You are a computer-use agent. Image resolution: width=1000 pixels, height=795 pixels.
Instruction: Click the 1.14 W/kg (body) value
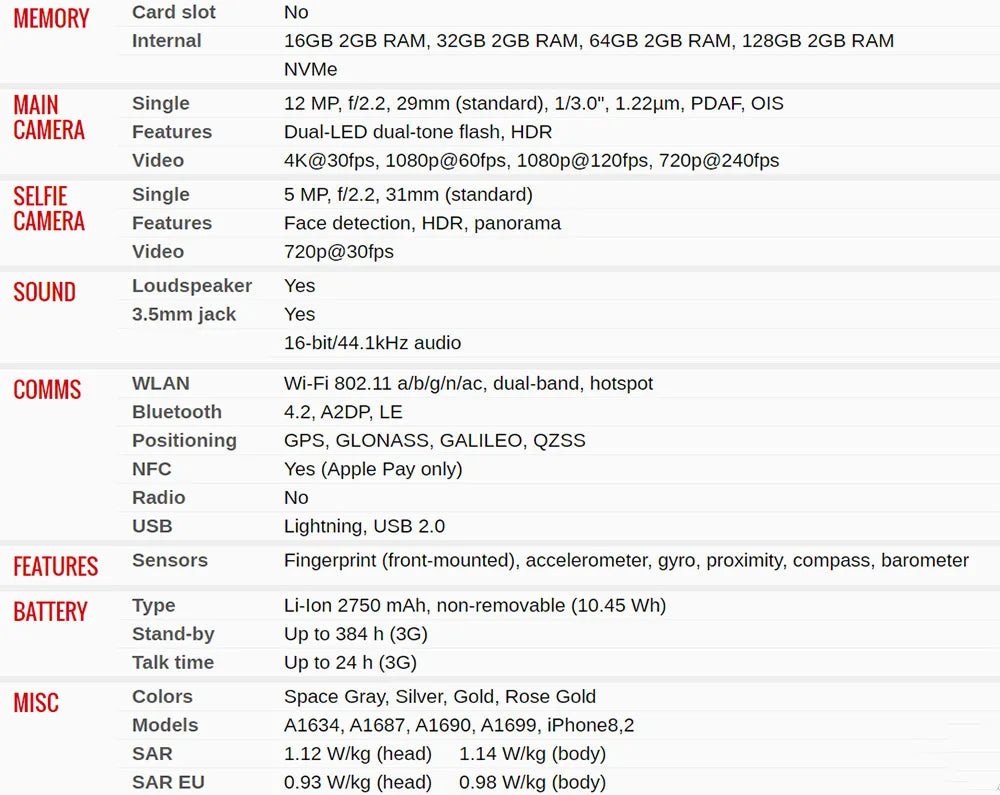[533, 754]
